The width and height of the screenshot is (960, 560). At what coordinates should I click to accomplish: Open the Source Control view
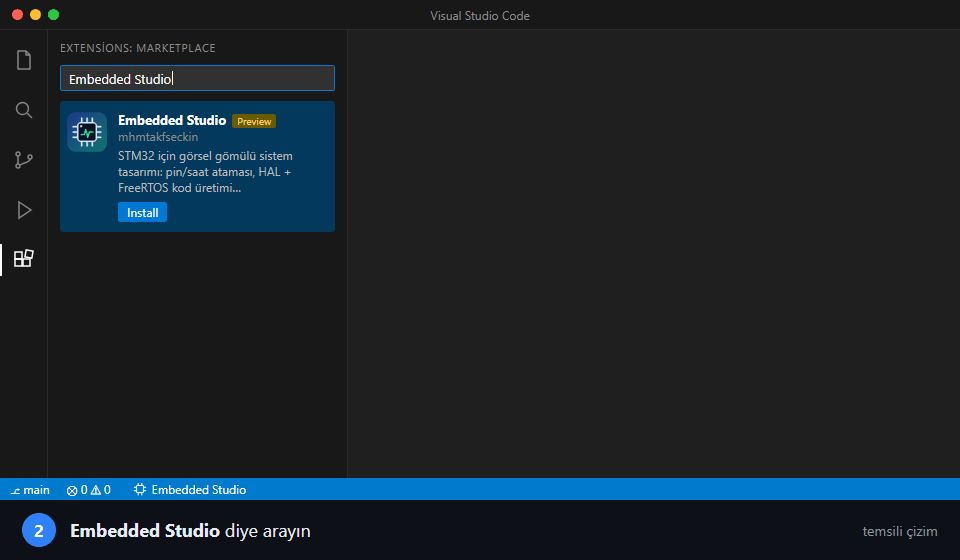pos(24,160)
